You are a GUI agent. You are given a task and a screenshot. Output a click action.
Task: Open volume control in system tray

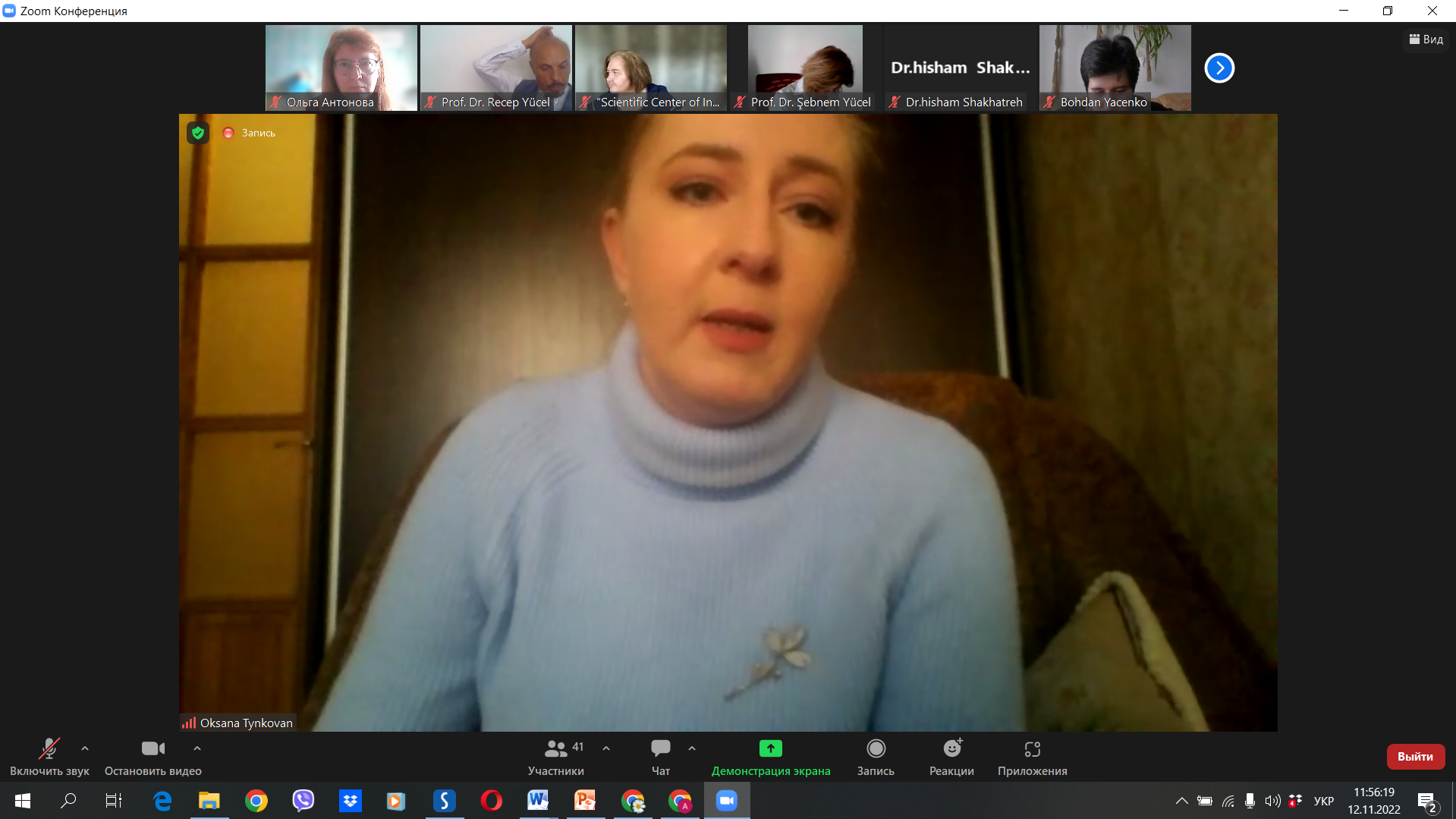pyautogui.click(x=1272, y=801)
